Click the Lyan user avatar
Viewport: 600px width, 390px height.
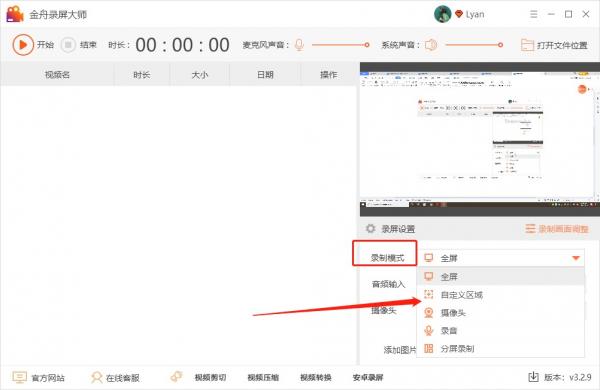pos(442,14)
